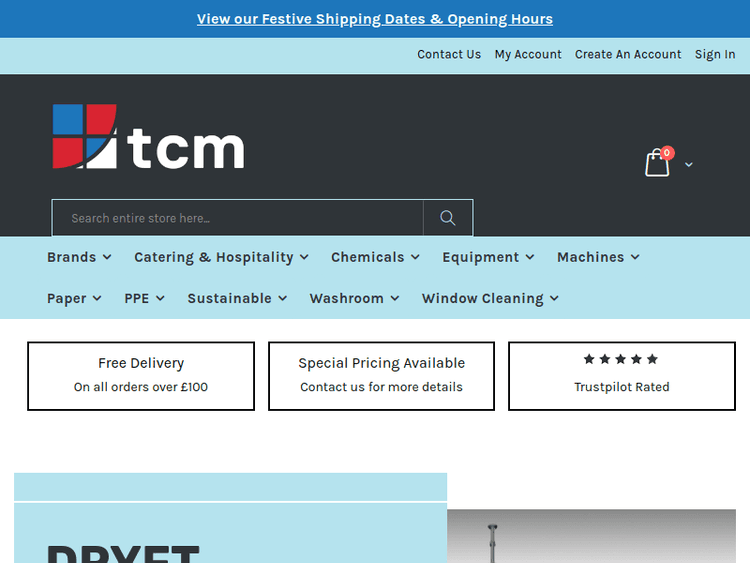Open the Window Cleaning menu
This screenshot has width=750, height=563.
[x=490, y=298]
